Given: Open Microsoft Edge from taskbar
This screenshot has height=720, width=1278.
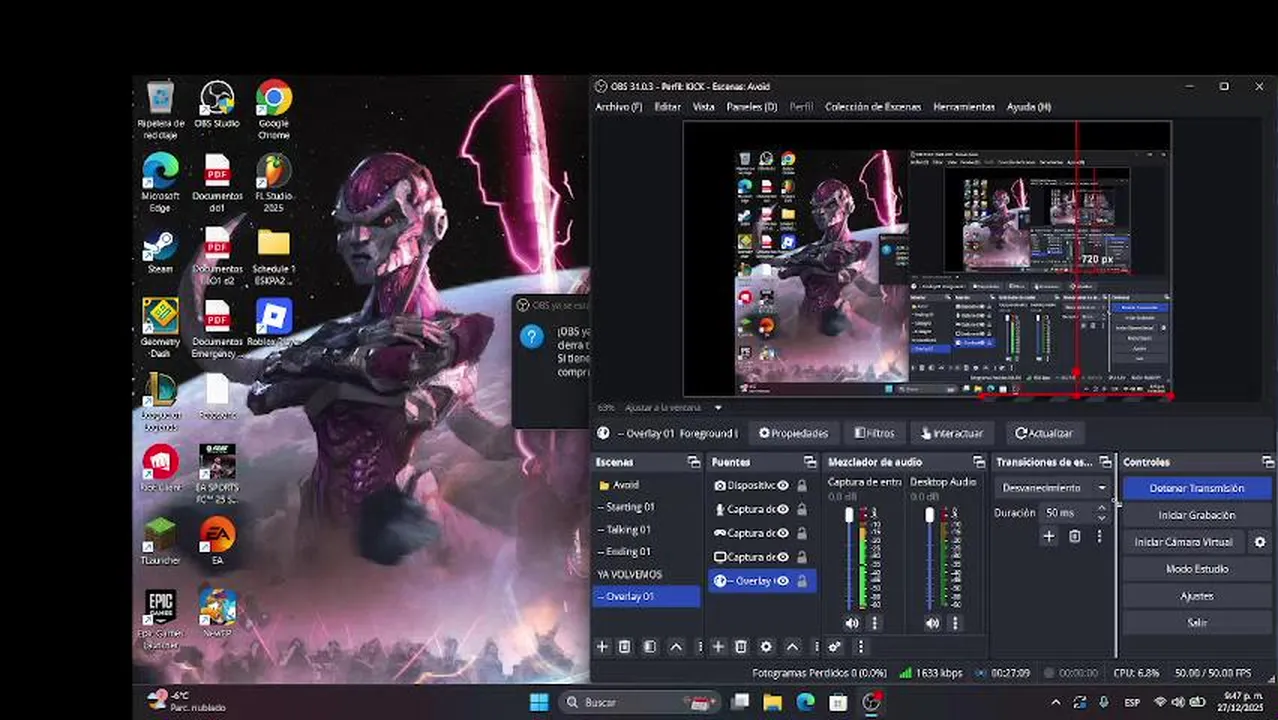Looking at the screenshot, I should coord(806,702).
